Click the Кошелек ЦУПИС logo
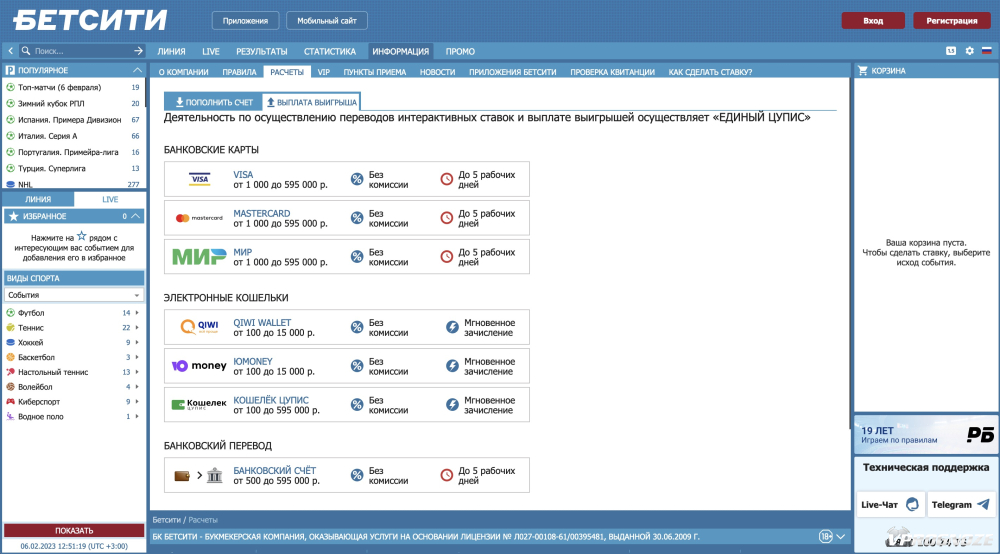Screen dimensions: 1000x554 pyautogui.click(x=199, y=404)
